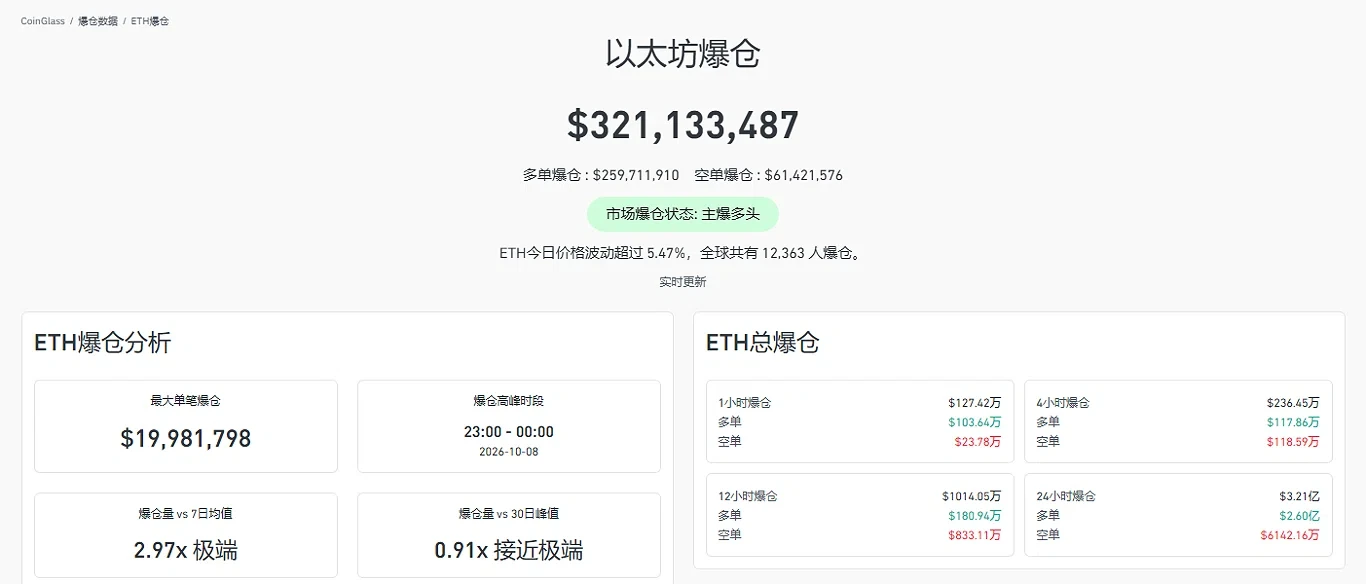Image resolution: width=1366 pixels, height=584 pixels.
Task: Click the 实时更新 label
Action: tap(683, 282)
